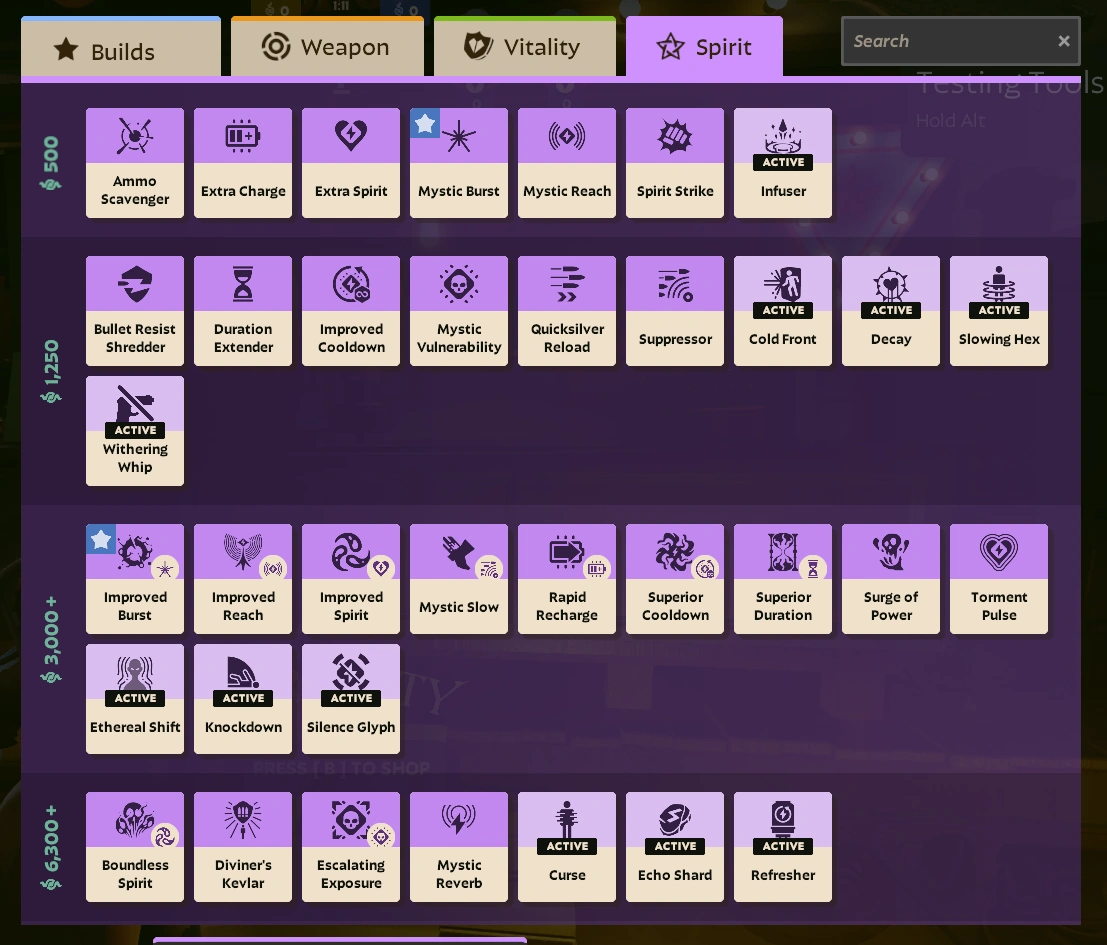The width and height of the screenshot is (1107, 945).
Task: Buy the Knockdown active item
Action: (243, 699)
